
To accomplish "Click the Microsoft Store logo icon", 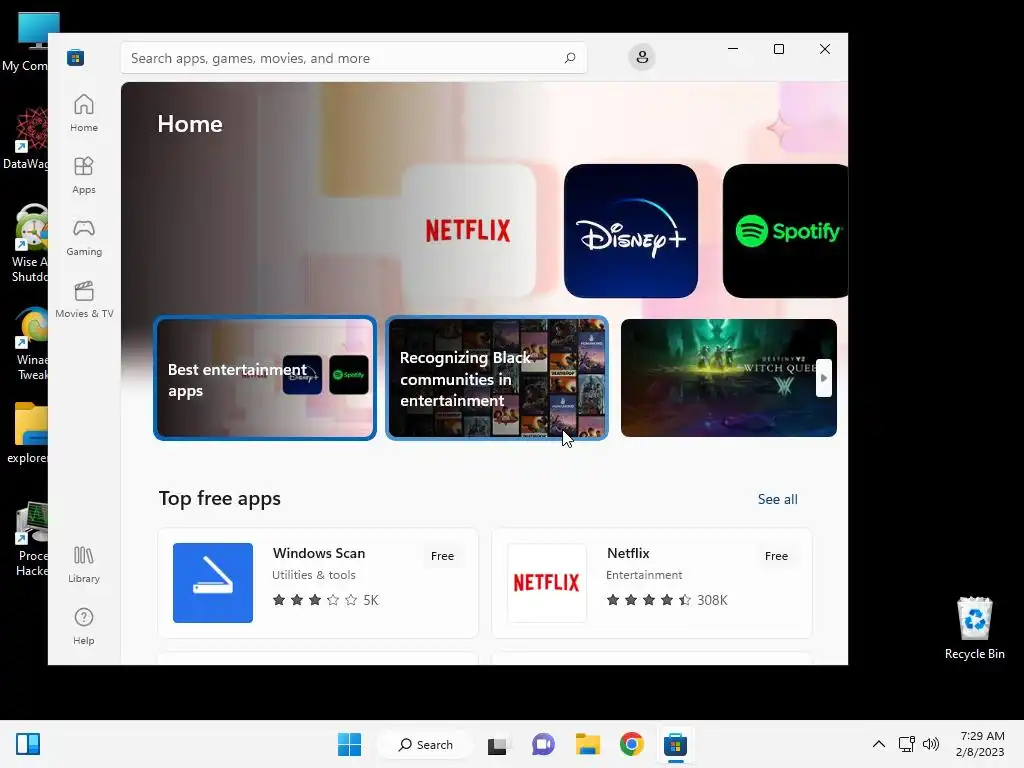I will (x=75, y=57).
